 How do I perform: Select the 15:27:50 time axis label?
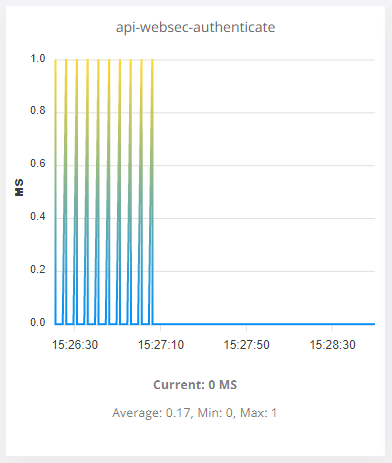[246, 345]
